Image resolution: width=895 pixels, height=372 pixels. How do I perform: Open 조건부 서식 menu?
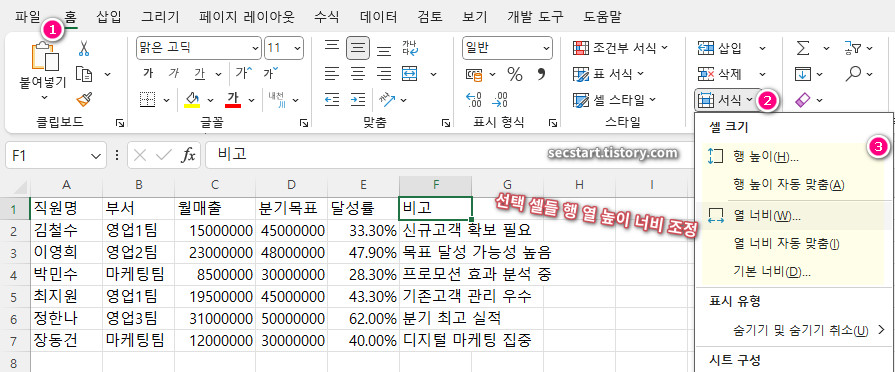tap(620, 48)
